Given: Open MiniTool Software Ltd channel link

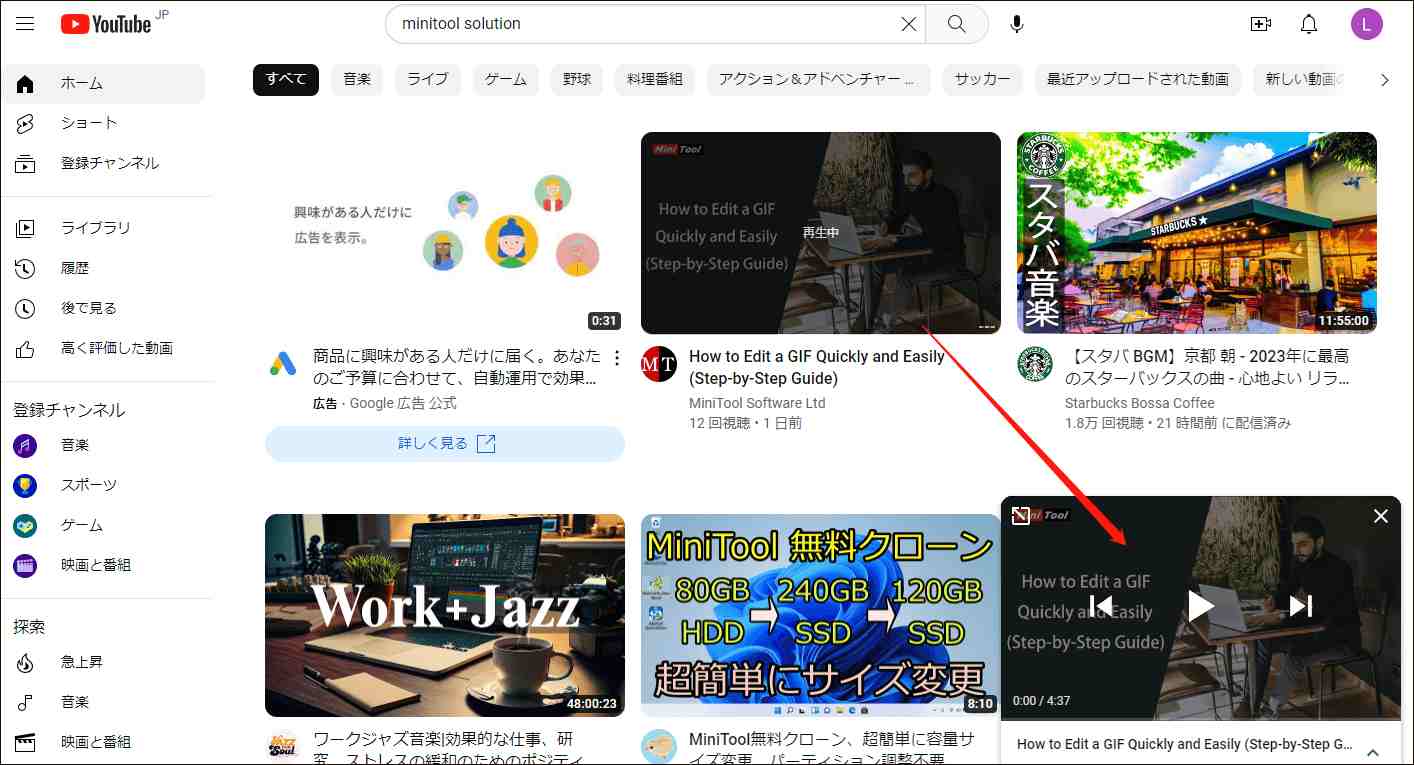Looking at the screenshot, I should tap(757, 403).
